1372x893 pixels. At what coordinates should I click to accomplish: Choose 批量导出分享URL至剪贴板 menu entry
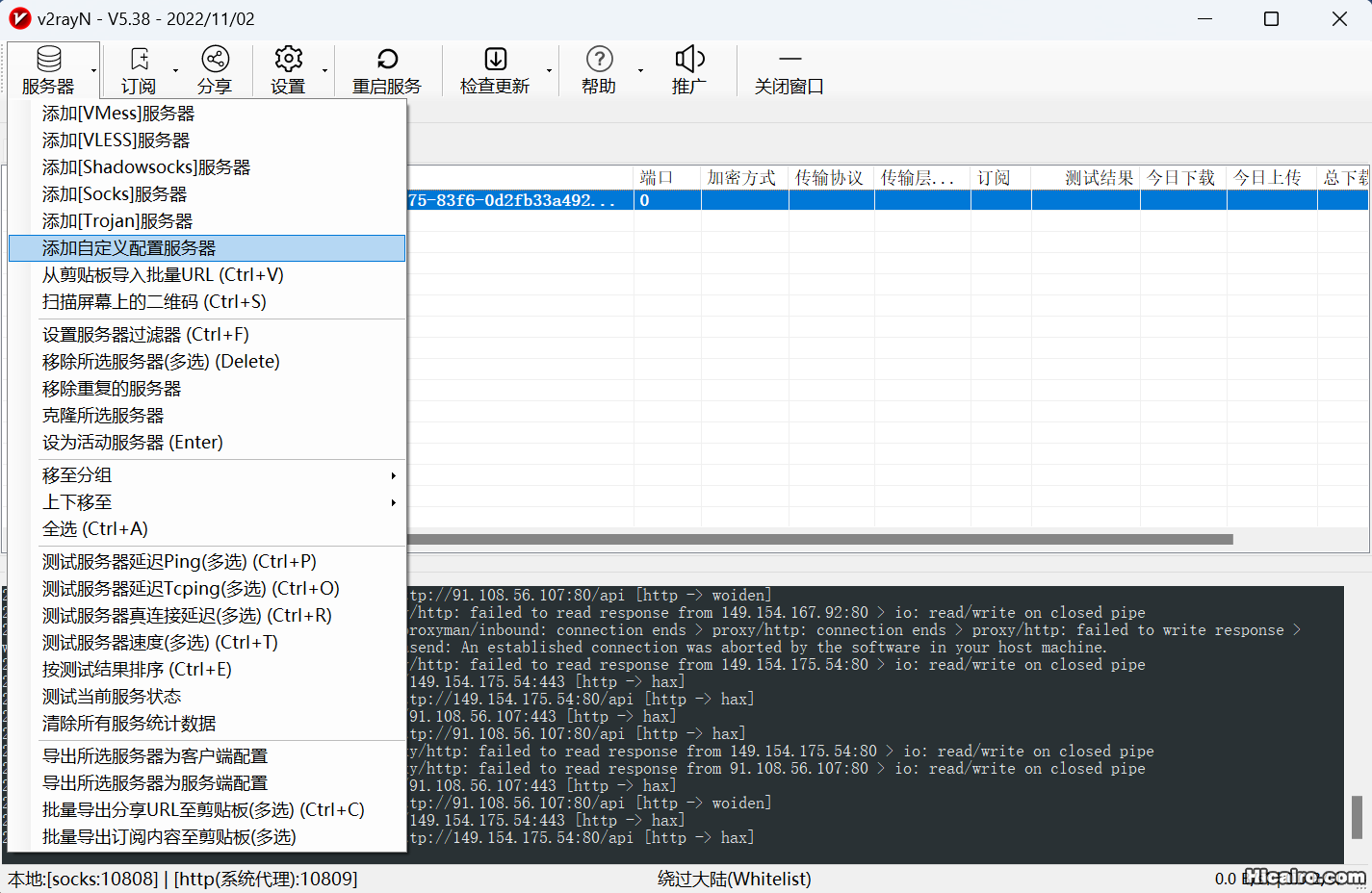(207, 810)
